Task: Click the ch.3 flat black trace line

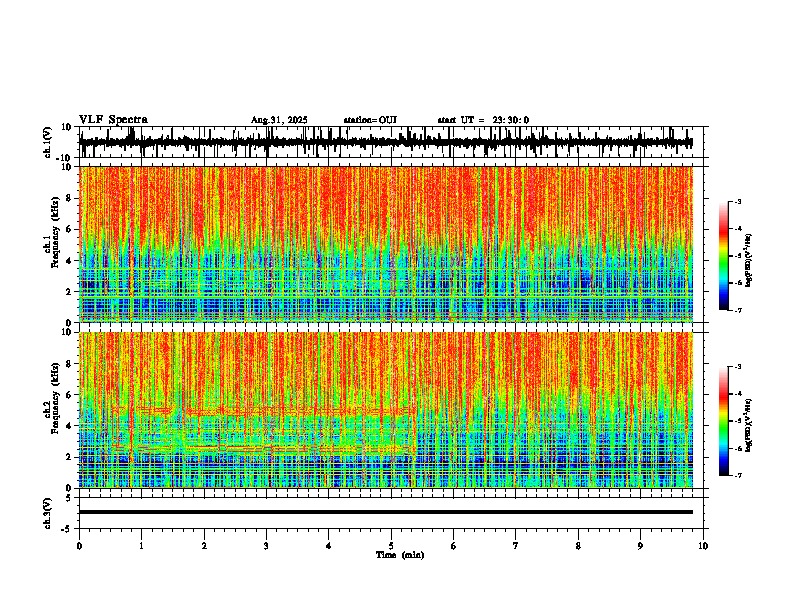Action: tap(386, 512)
